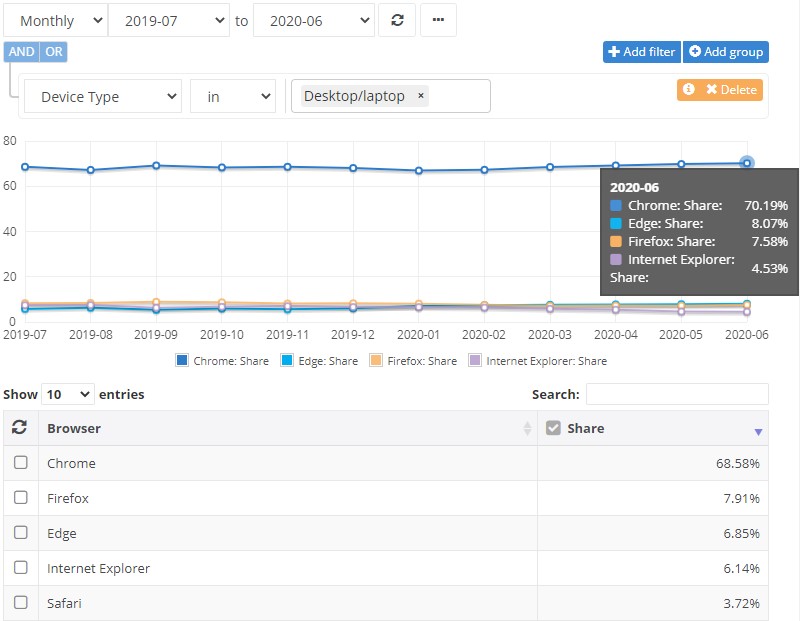The image size is (800, 621).
Task: Click into the table Search field
Action: coord(677,395)
